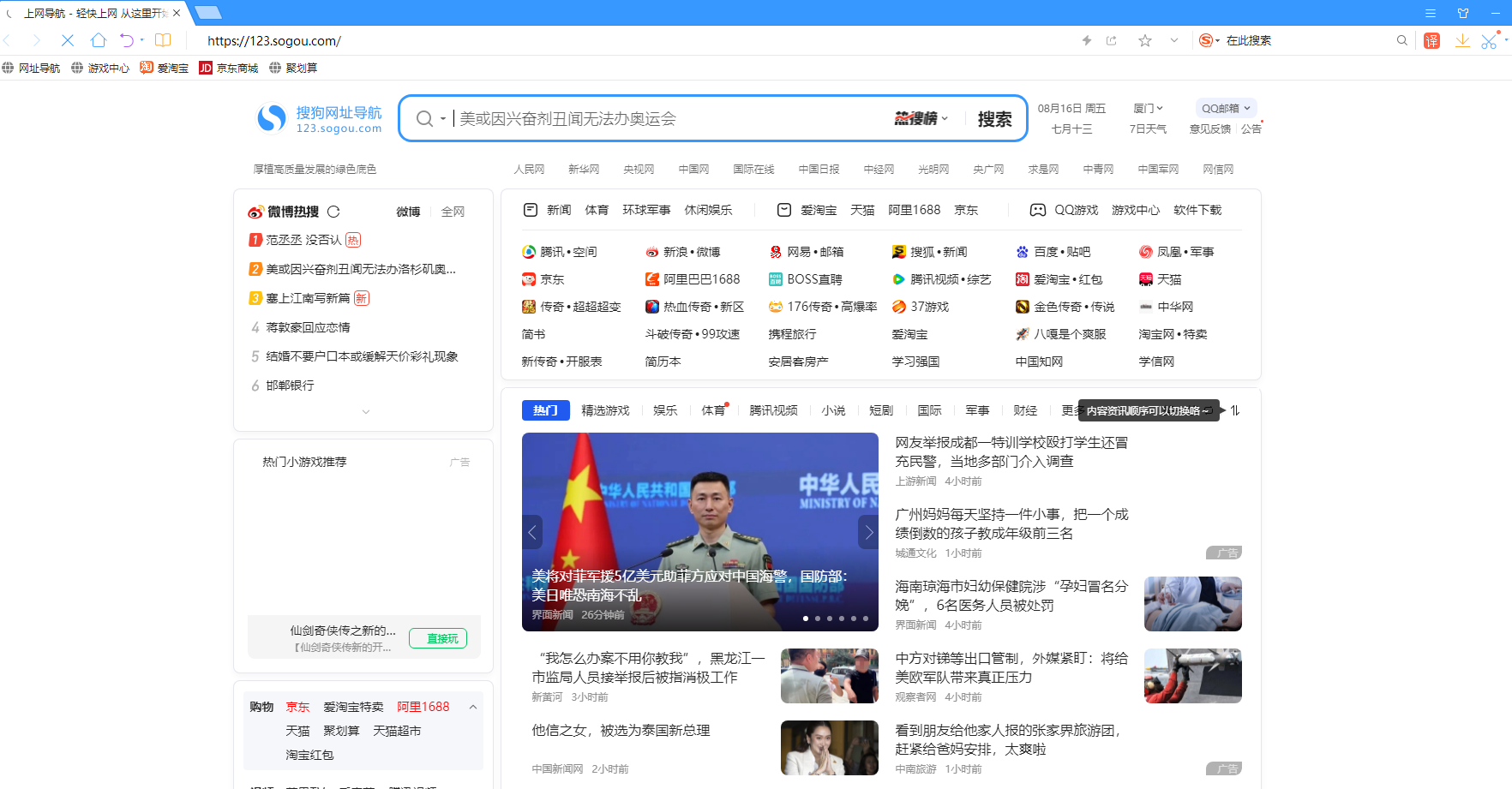Click the search magnifier in browser search box
1512x789 pixels.
1402,40
